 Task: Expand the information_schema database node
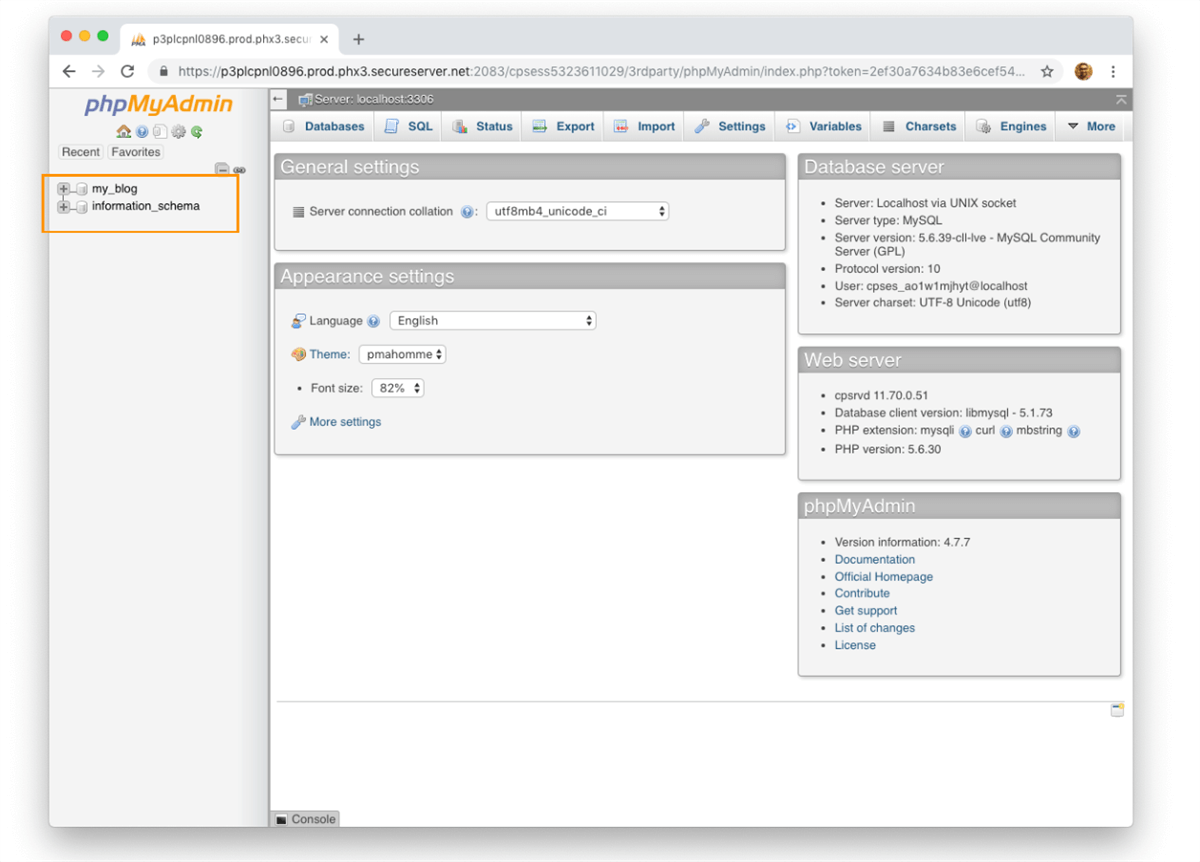click(64, 207)
